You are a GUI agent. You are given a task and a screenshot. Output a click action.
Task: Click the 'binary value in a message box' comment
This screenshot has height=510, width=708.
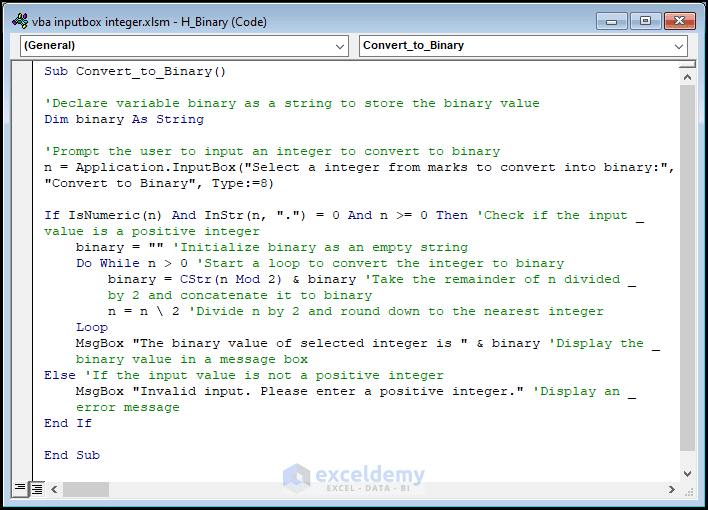tap(191, 360)
